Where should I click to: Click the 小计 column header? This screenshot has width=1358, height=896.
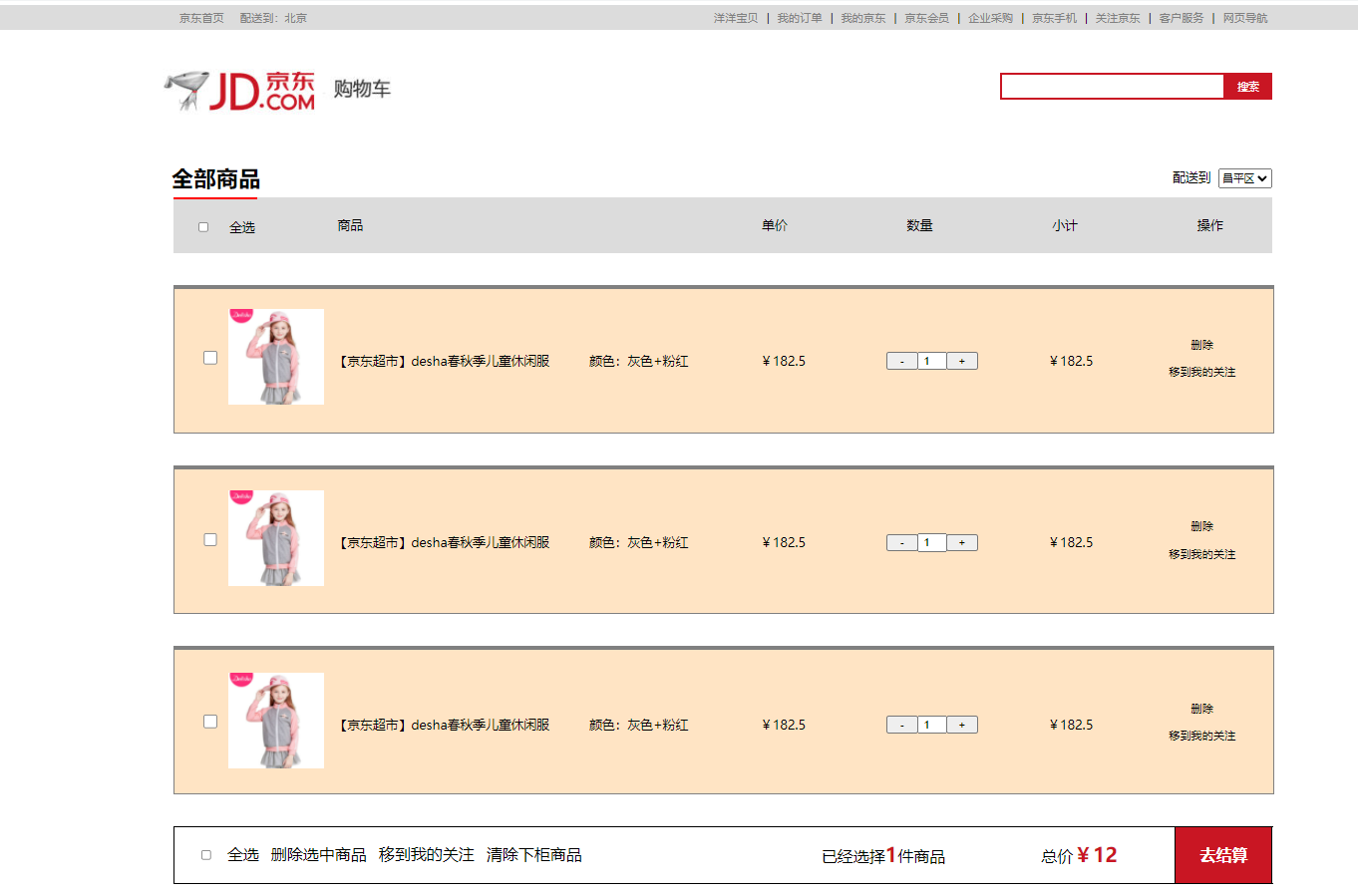pyautogui.click(x=1065, y=226)
